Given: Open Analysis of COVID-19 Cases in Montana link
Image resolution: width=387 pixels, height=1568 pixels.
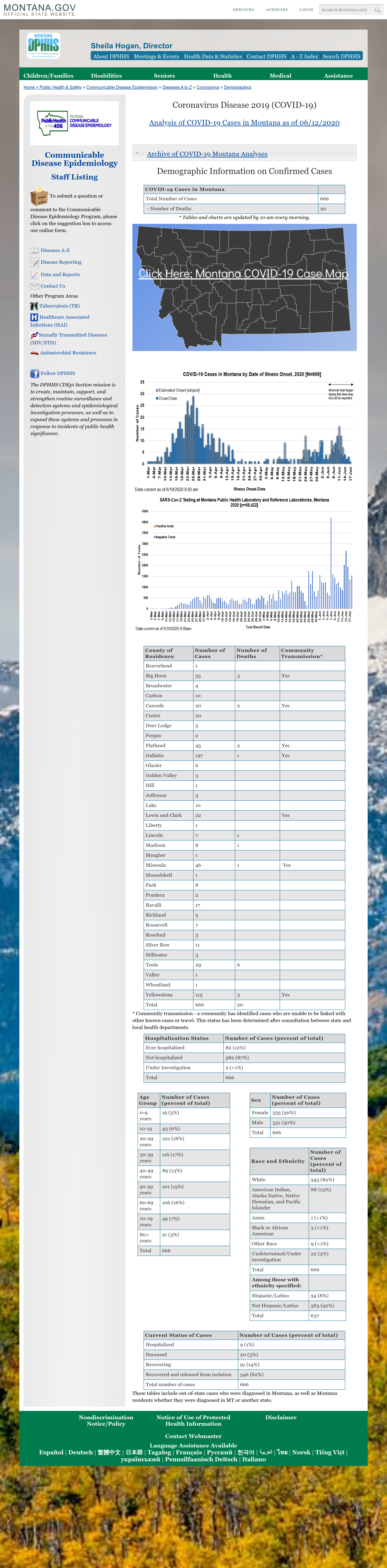Looking at the screenshot, I should point(244,122).
